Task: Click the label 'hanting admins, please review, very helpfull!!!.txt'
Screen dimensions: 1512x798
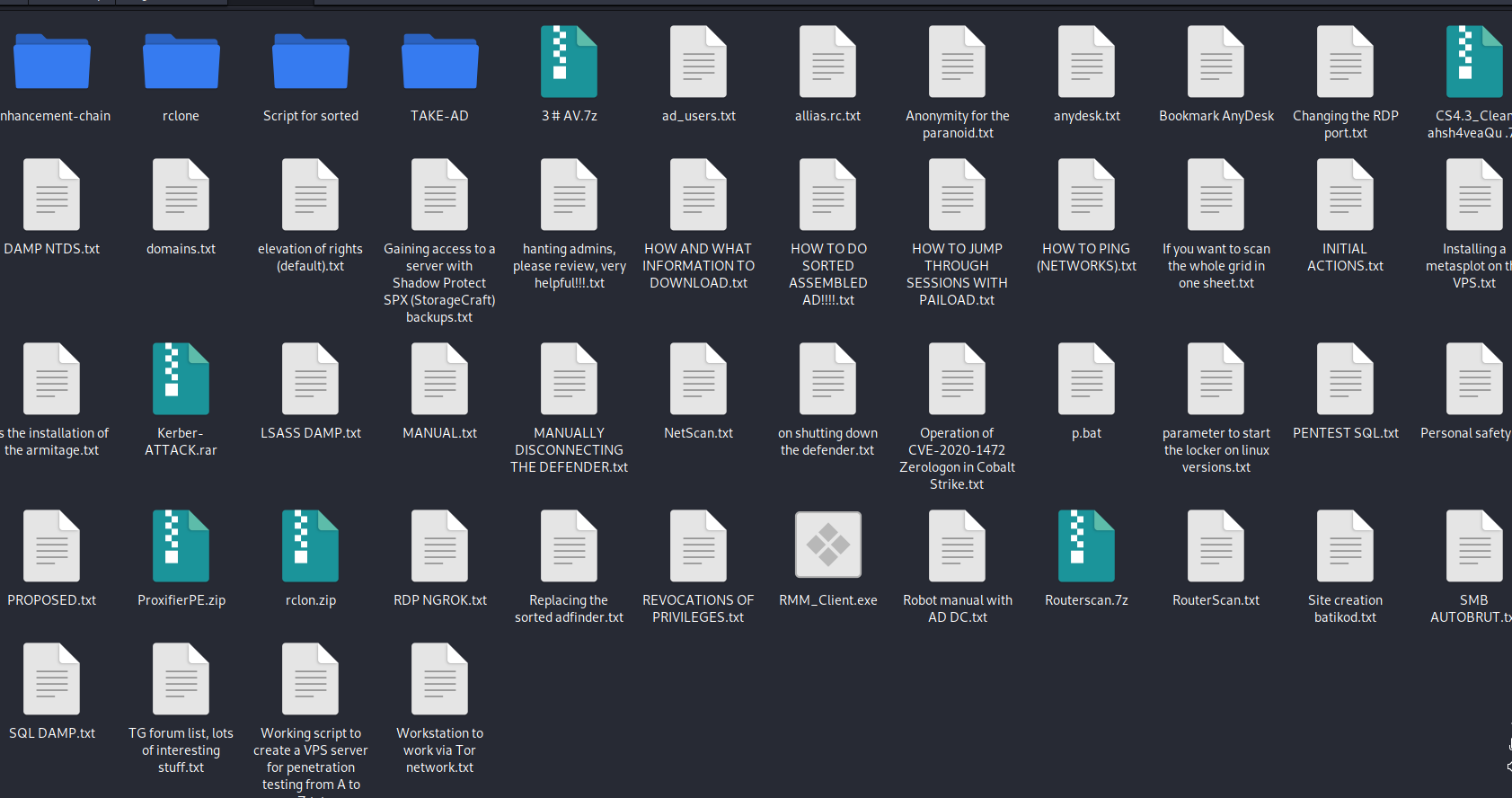Action: [x=570, y=266]
